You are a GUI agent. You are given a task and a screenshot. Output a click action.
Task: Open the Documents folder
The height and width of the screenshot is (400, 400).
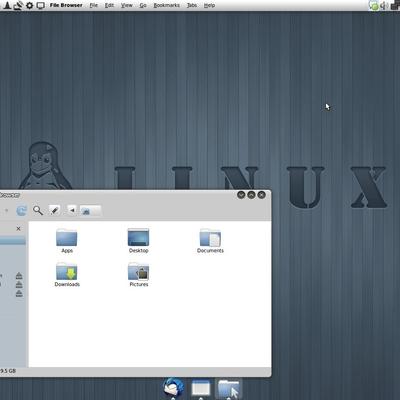click(210, 241)
